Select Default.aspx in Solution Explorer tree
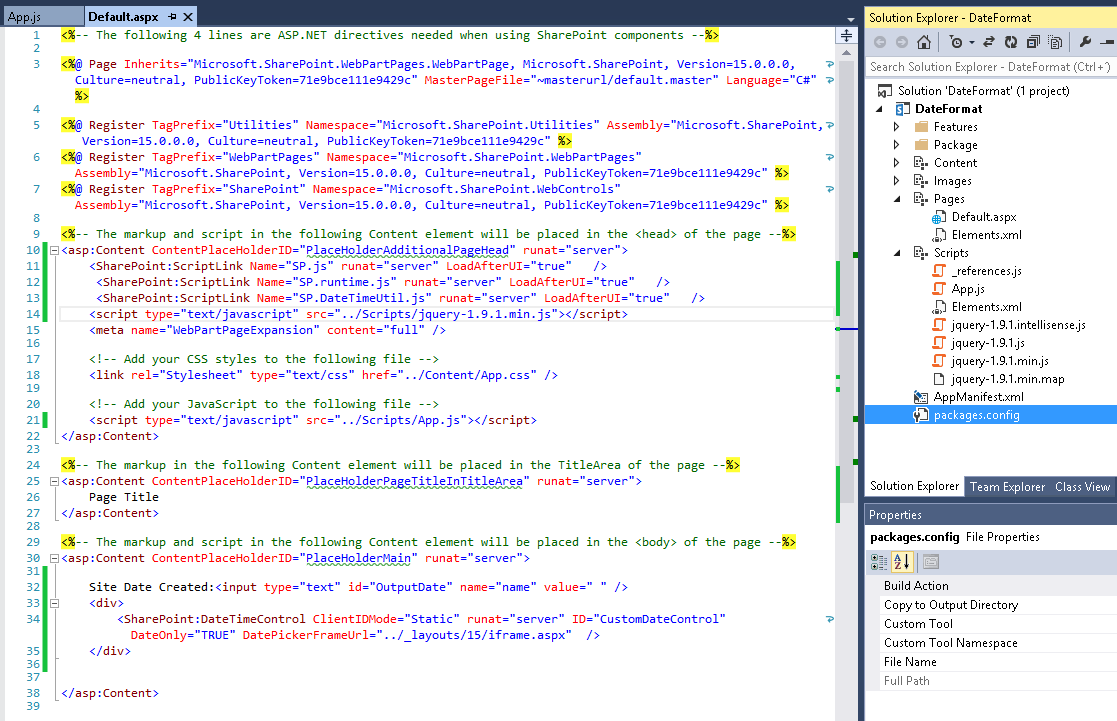This screenshot has height=721, width=1117. (x=984, y=217)
